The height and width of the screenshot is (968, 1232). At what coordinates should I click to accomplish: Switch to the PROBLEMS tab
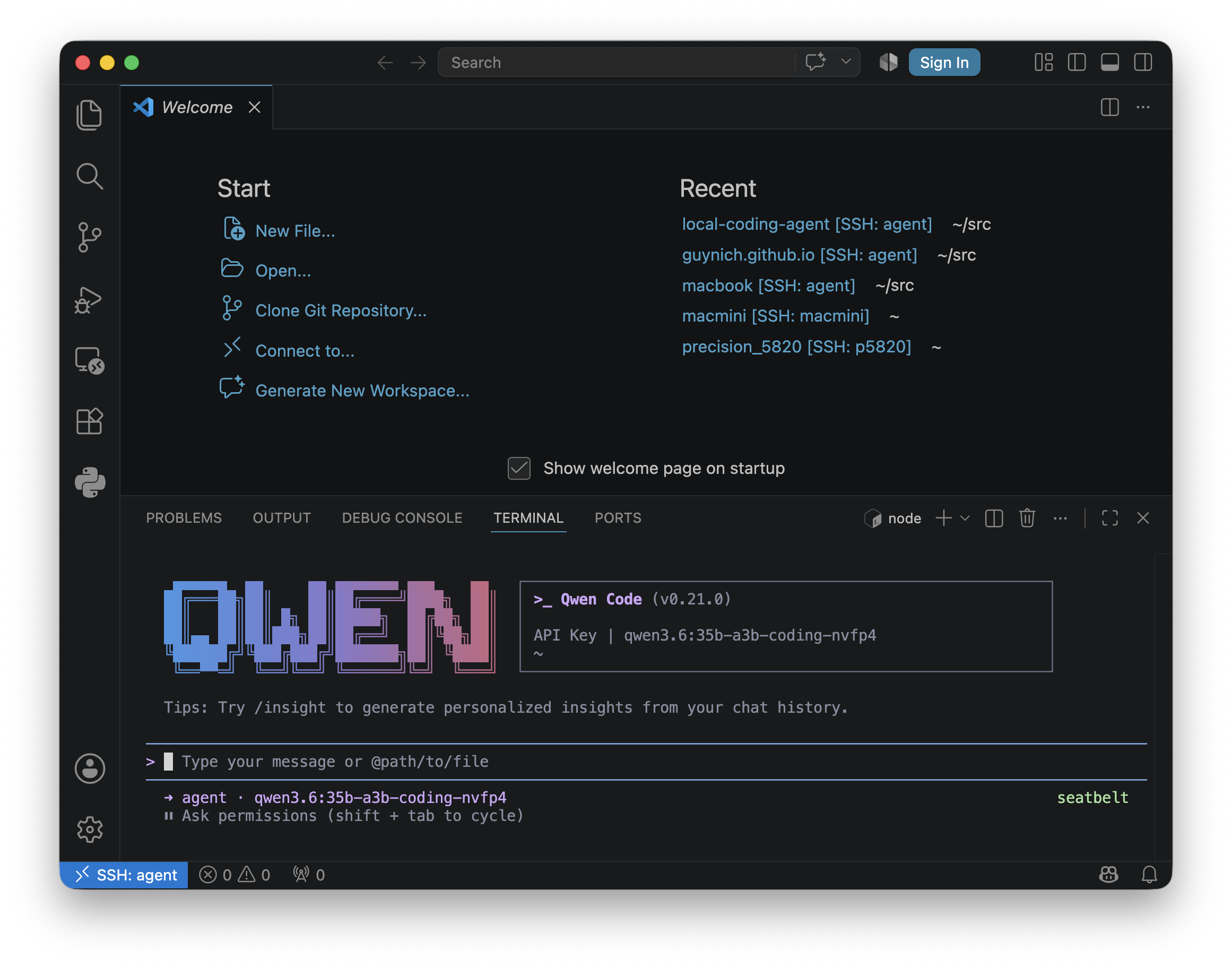184,518
